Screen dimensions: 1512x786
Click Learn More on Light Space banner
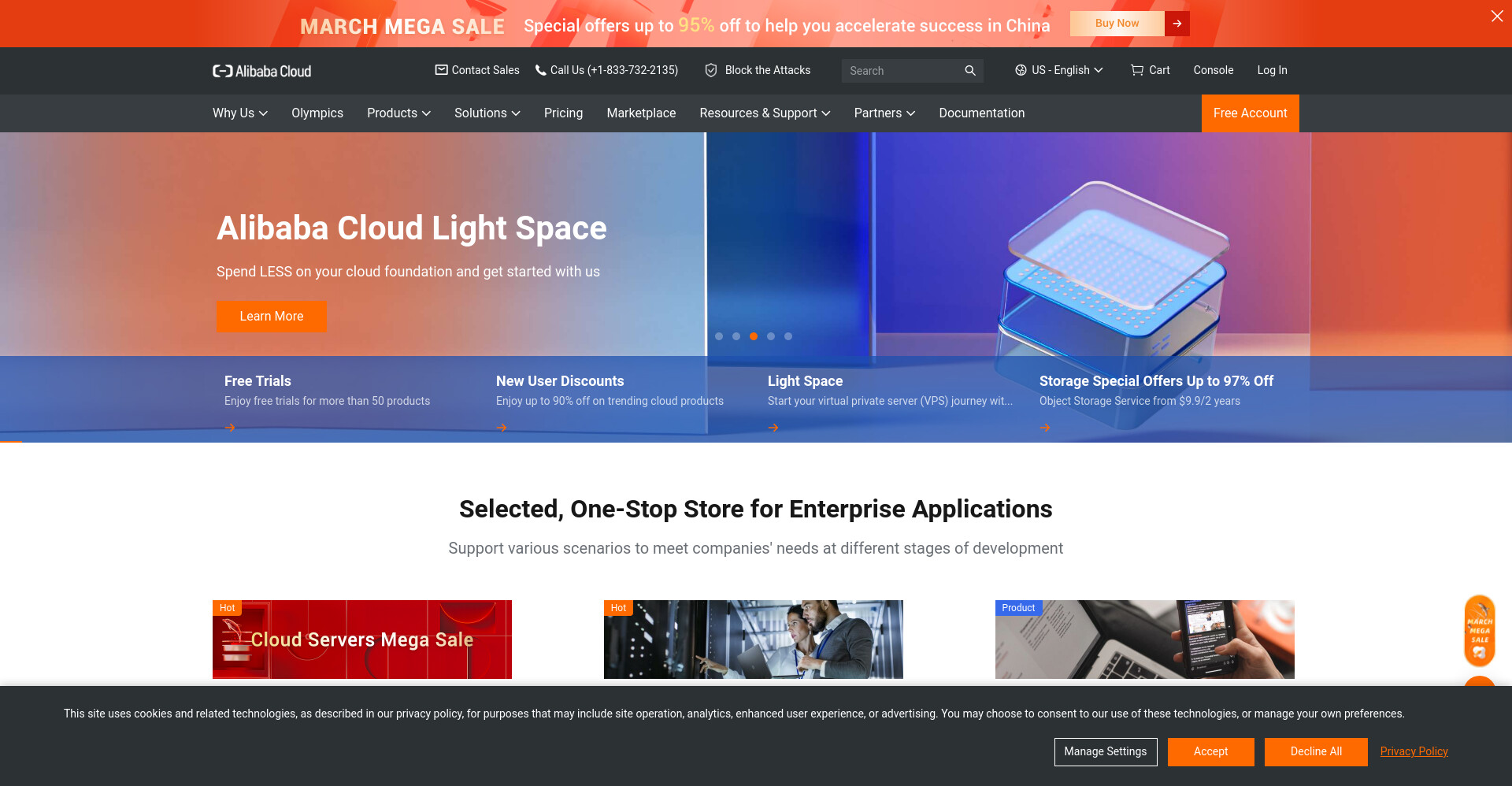click(x=272, y=316)
